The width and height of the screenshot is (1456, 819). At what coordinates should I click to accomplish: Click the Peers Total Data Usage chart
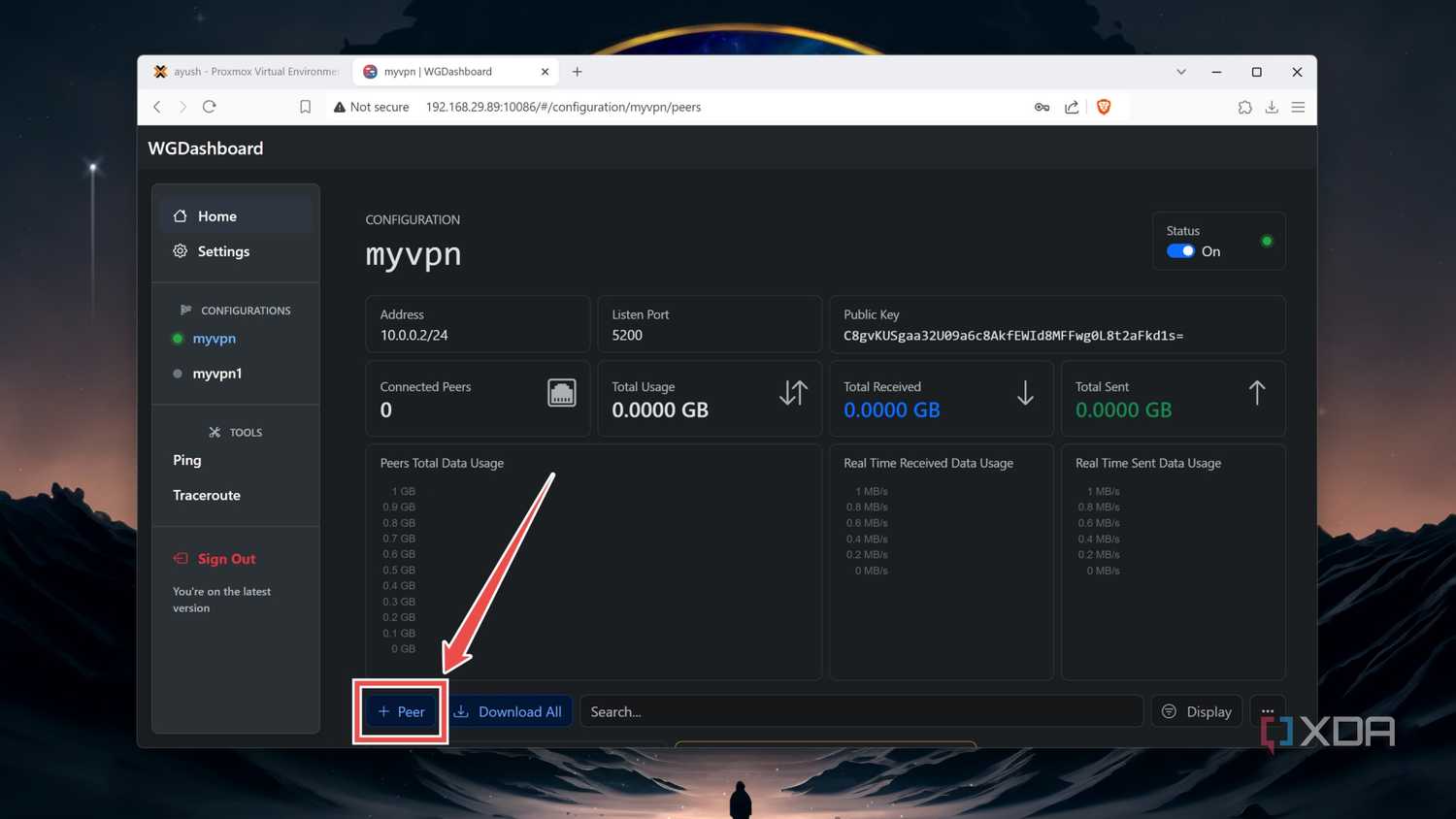(x=594, y=562)
